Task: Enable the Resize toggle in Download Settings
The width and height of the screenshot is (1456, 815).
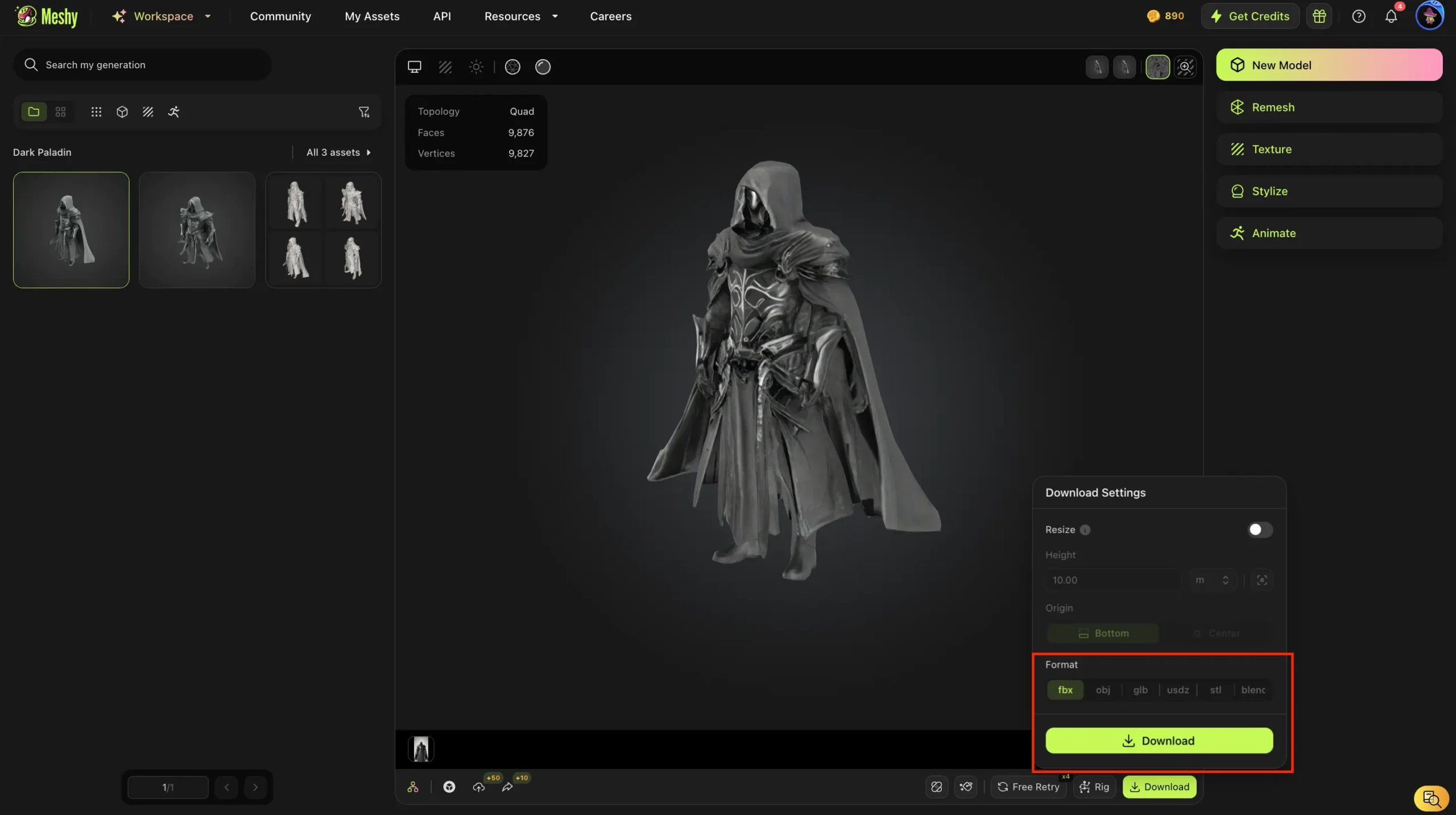Action: pyautogui.click(x=1259, y=529)
